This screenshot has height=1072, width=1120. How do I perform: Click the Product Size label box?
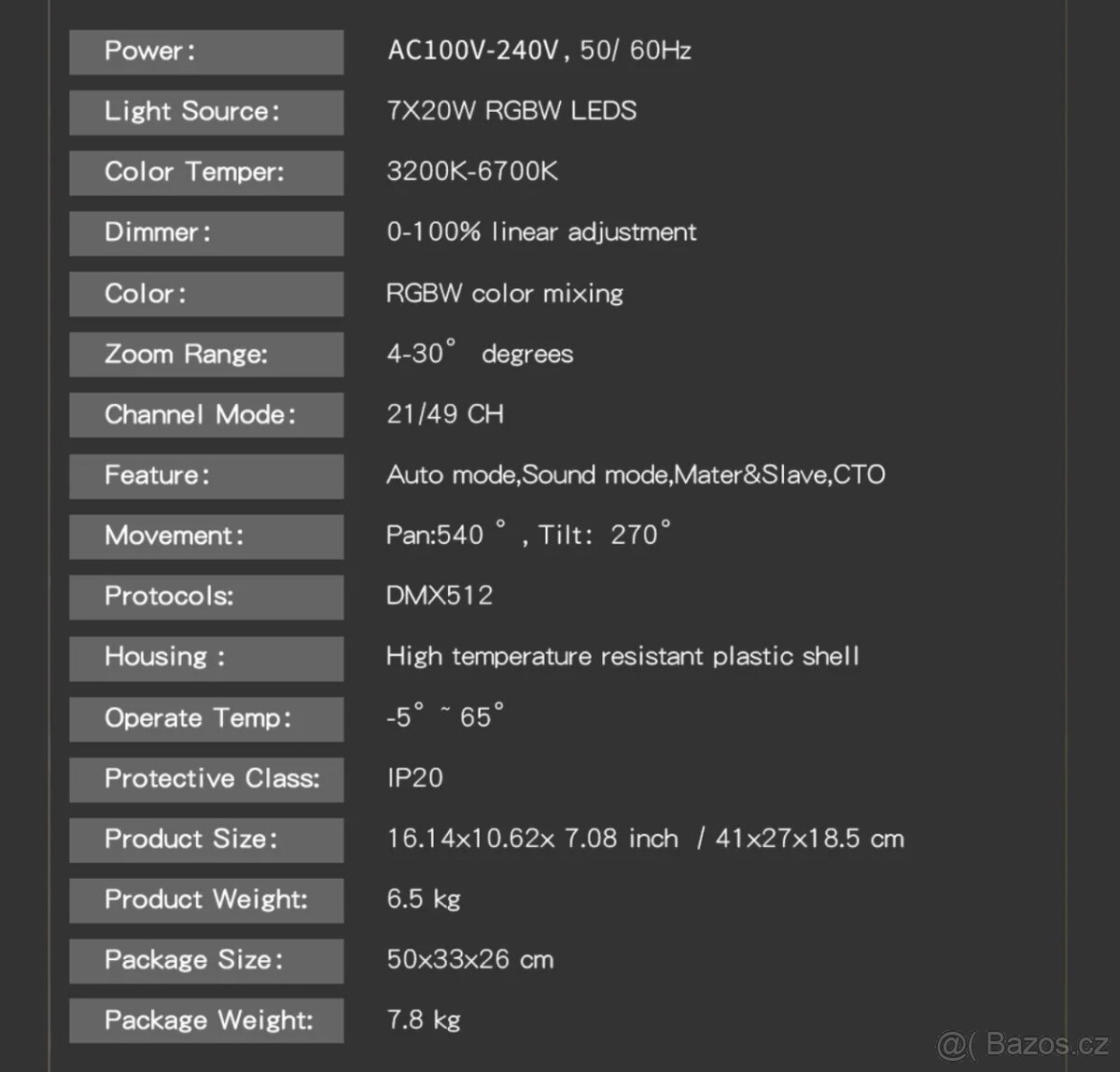[206, 840]
